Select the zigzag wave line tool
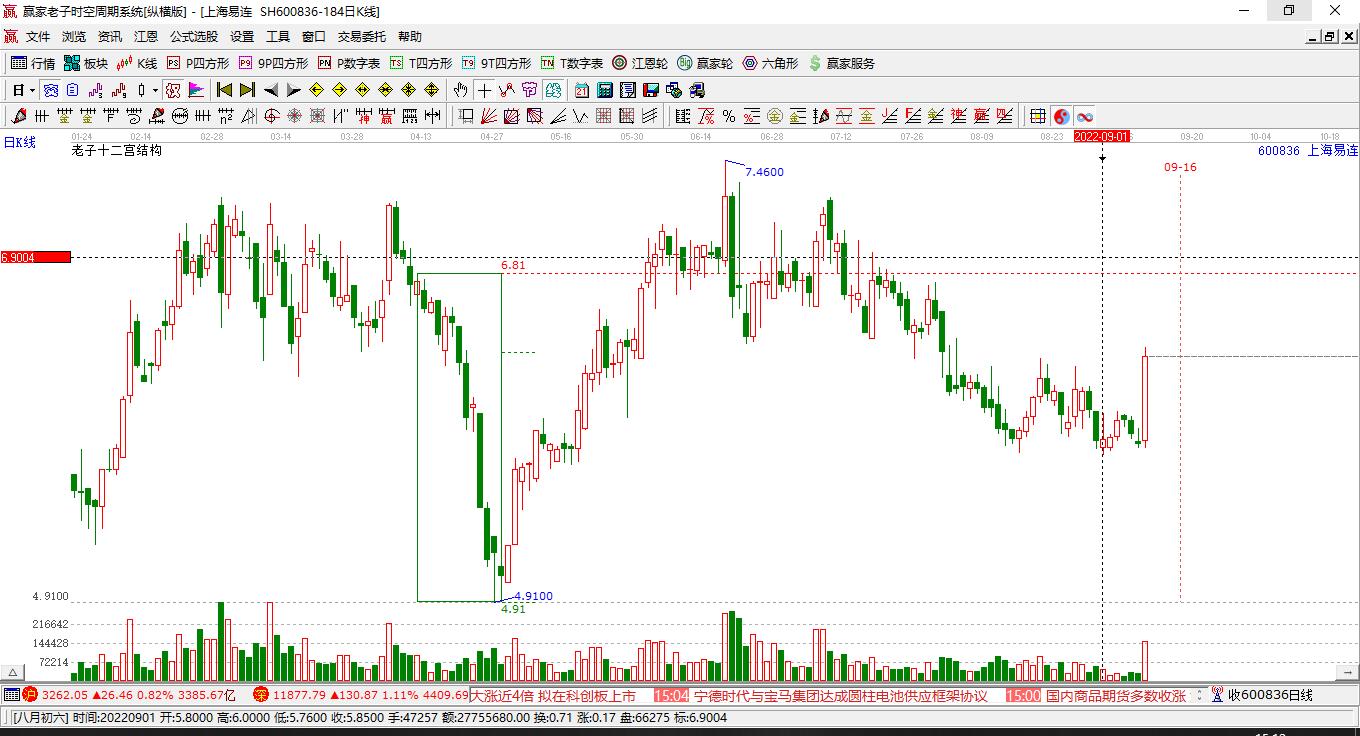Image resolution: width=1360 pixels, height=736 pixels. coord(581,116)
